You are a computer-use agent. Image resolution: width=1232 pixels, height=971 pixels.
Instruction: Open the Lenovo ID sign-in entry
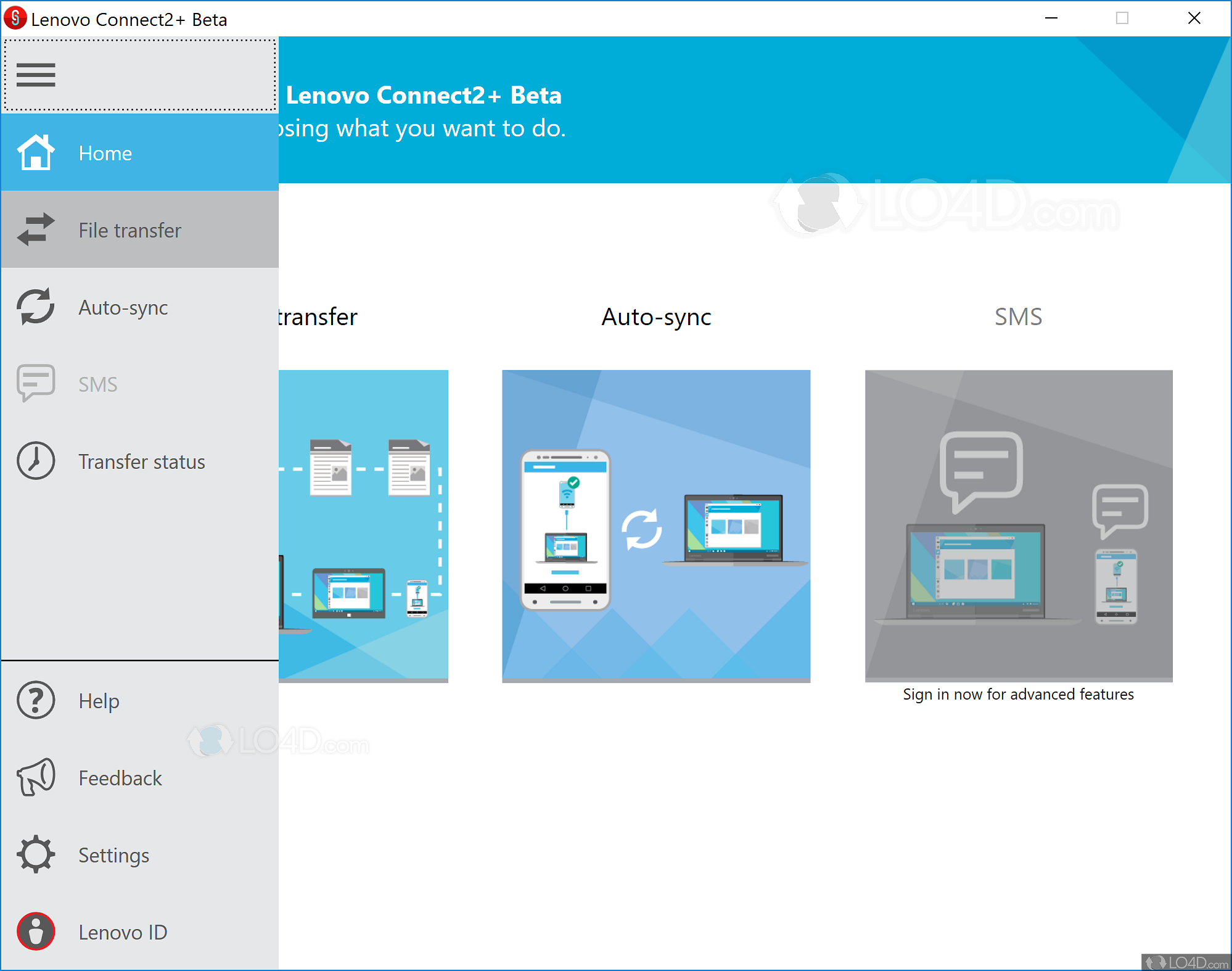click(x=123, y=932)
